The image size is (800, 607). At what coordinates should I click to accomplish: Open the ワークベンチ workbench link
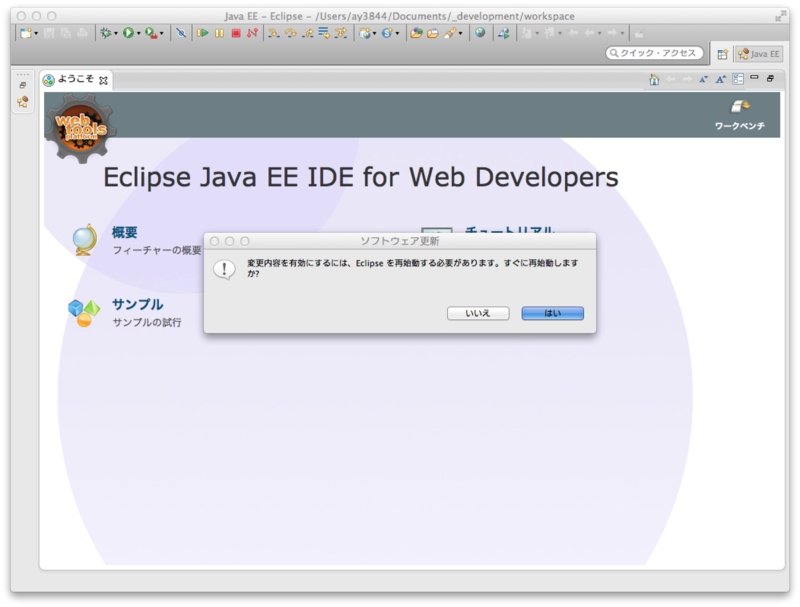coord(739,116)
